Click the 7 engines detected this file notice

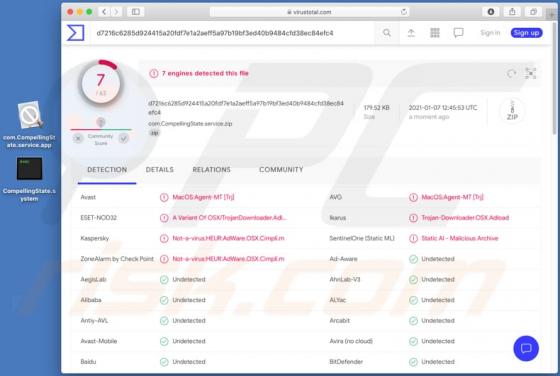pyautogui.click(x=205, y=73)
